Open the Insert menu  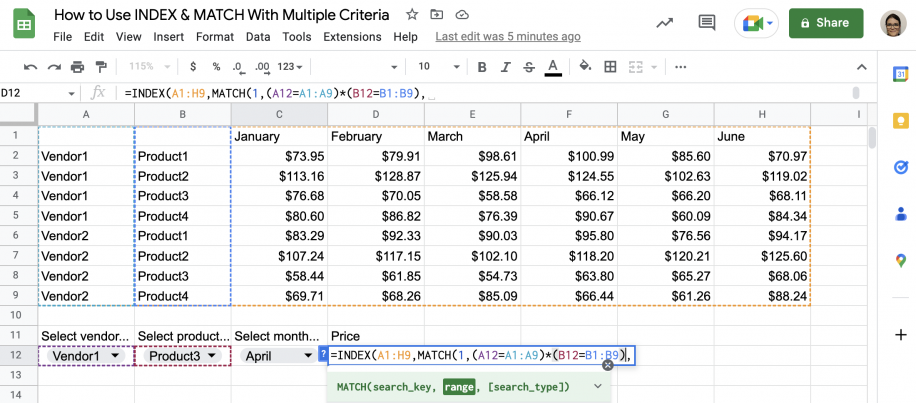click(168, 37)
